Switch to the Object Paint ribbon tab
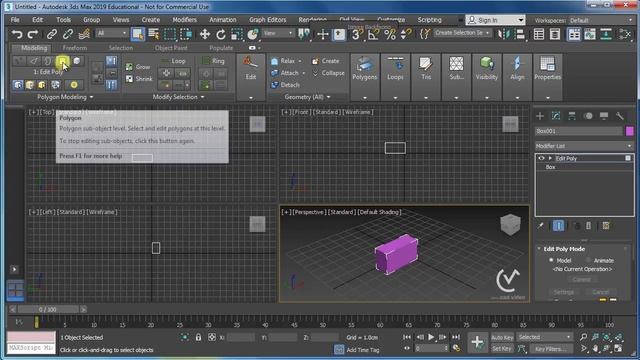 tap(171, 48)
